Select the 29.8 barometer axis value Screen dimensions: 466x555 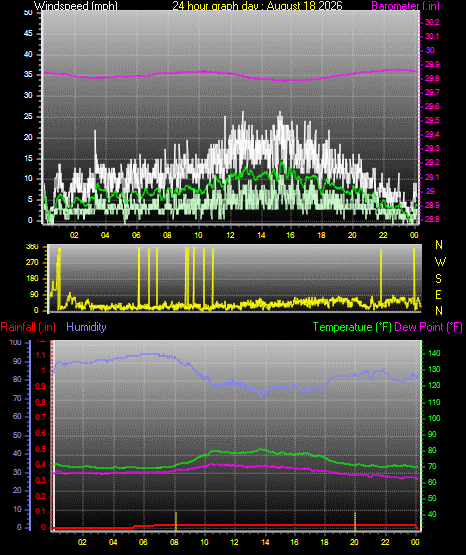432,78
